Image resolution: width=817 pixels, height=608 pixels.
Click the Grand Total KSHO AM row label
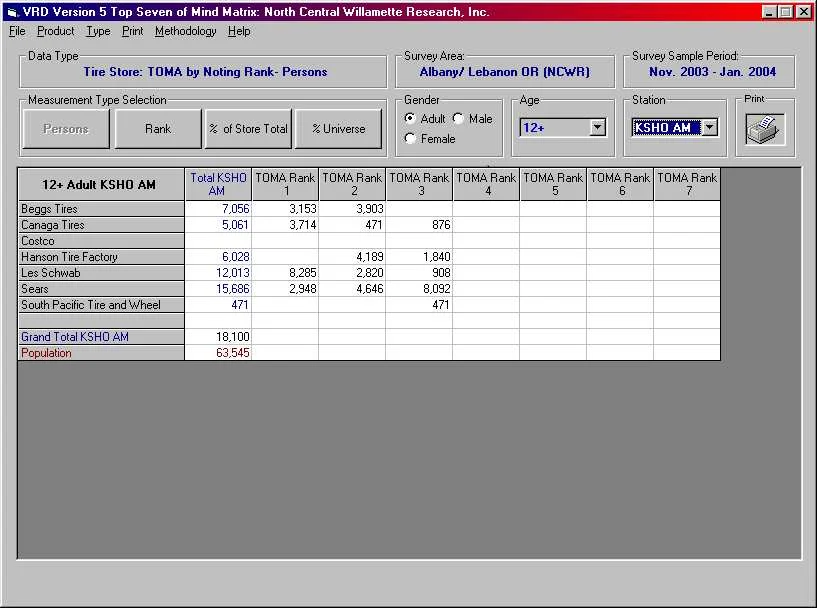(x=101, y=337)
